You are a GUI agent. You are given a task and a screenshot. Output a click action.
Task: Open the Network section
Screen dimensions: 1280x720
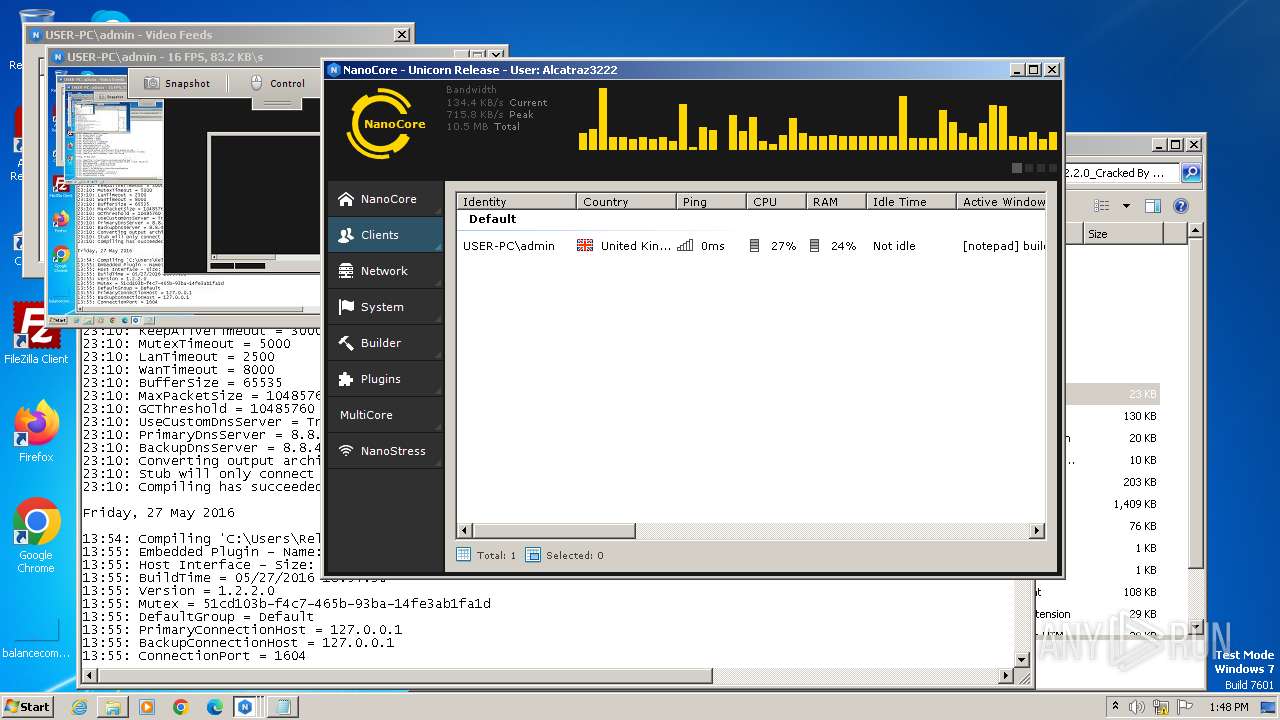[385, 271]
